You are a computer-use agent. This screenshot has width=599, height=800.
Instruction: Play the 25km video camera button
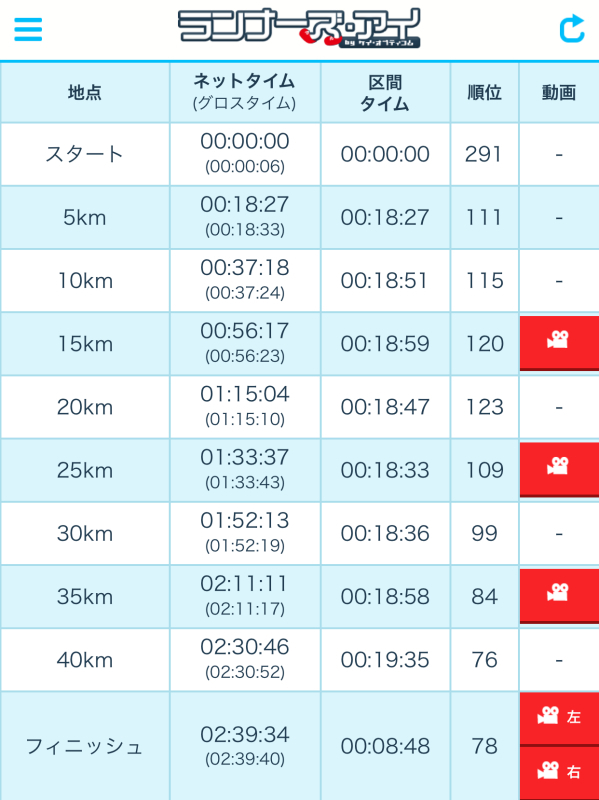click(x=559, y=469)
